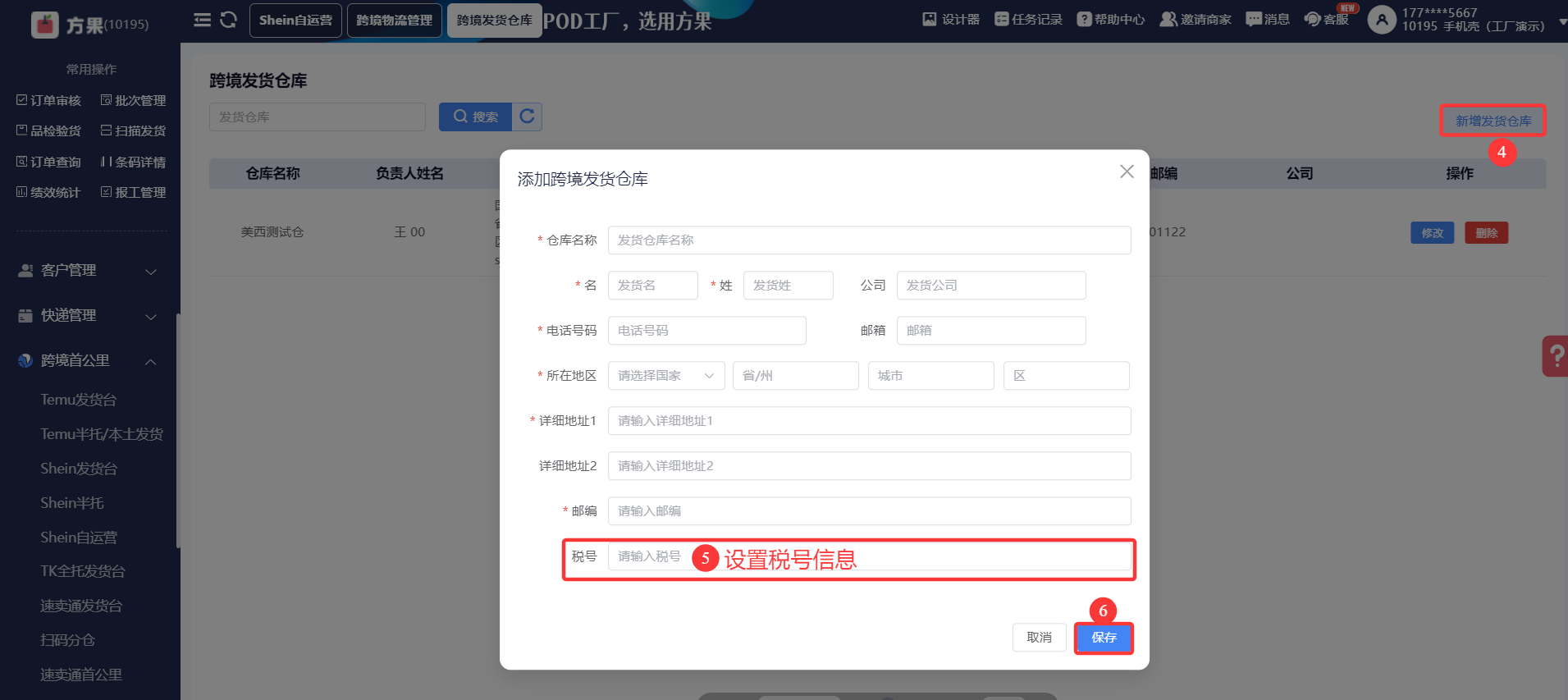This screenshot has height=700, width=1568.
Task: Click the 税号 input field
Action: [x=870, y=556]
